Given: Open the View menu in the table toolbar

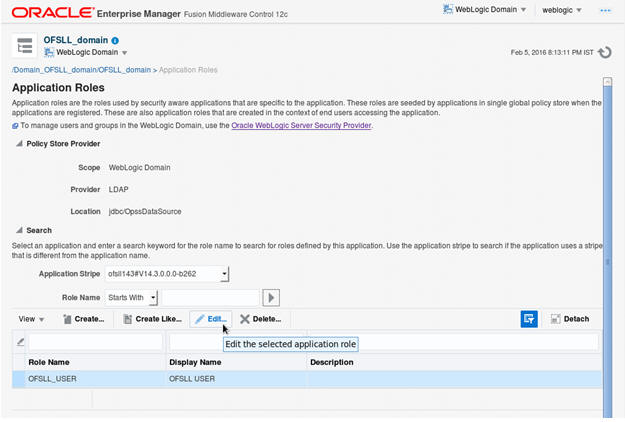Looking at the screenshot, I should point(31,319).
